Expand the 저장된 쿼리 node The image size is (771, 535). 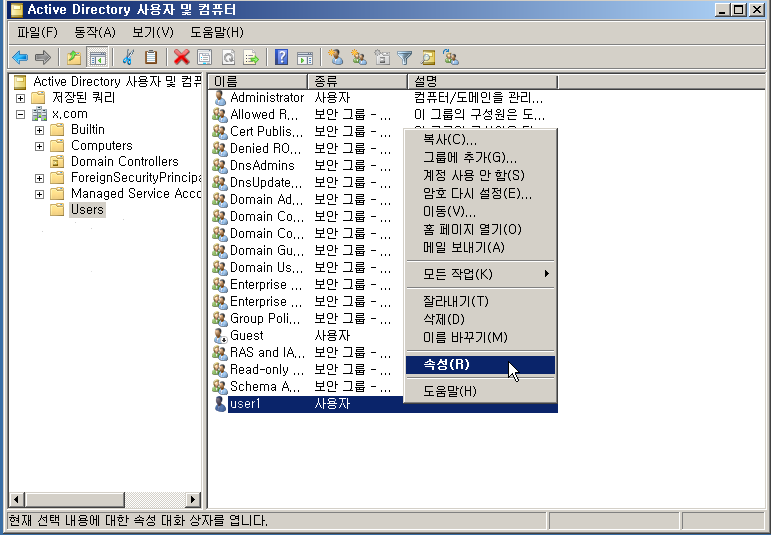(x=20, y=98)
